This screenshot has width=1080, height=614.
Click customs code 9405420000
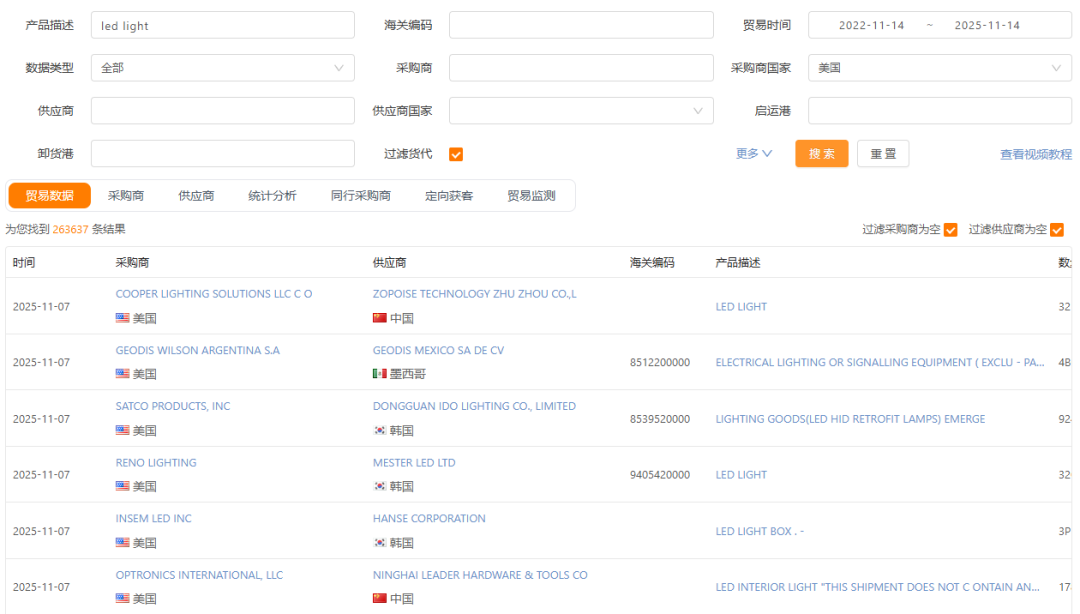pyautogui.click(x=660, y=475)
